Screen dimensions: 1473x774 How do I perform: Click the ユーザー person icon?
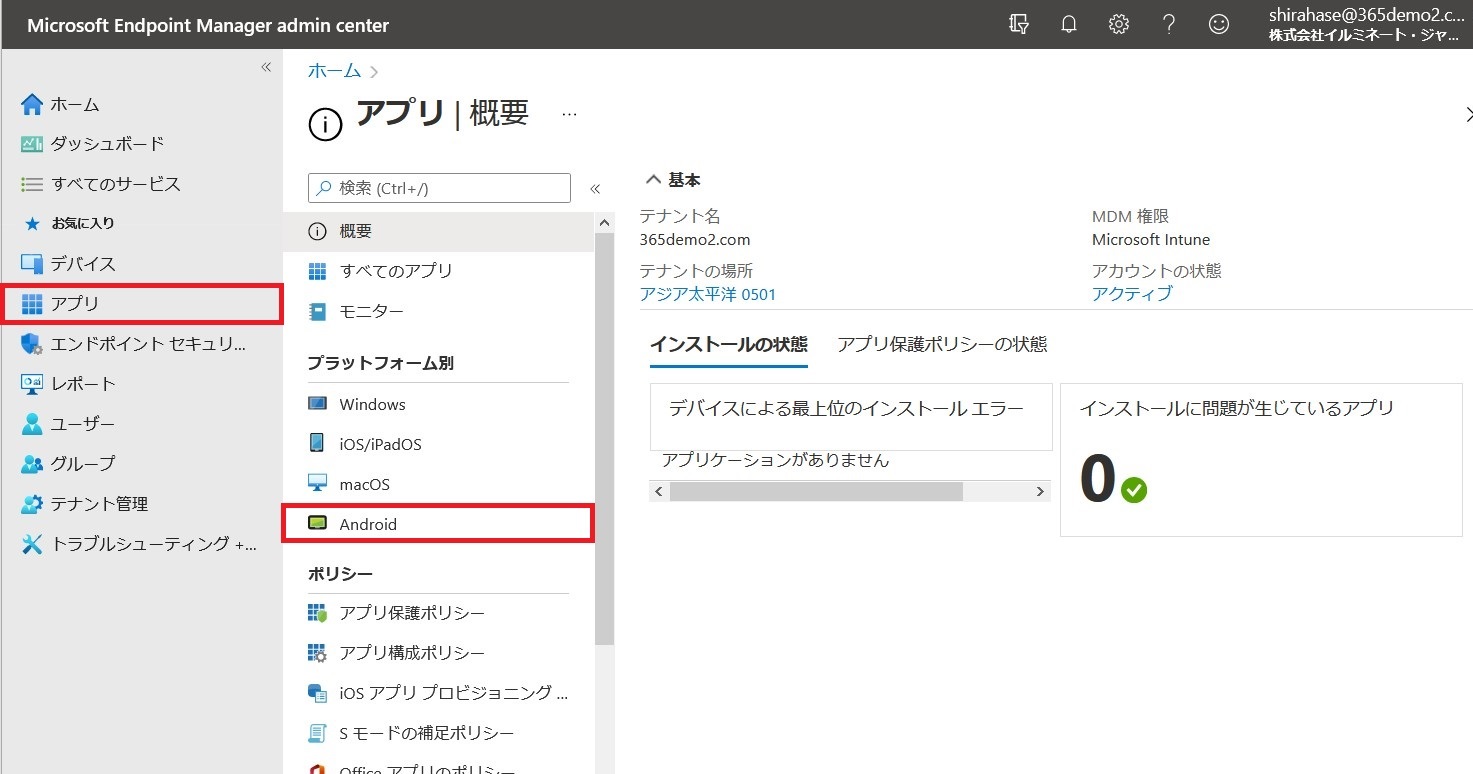(x=32, y=424)
